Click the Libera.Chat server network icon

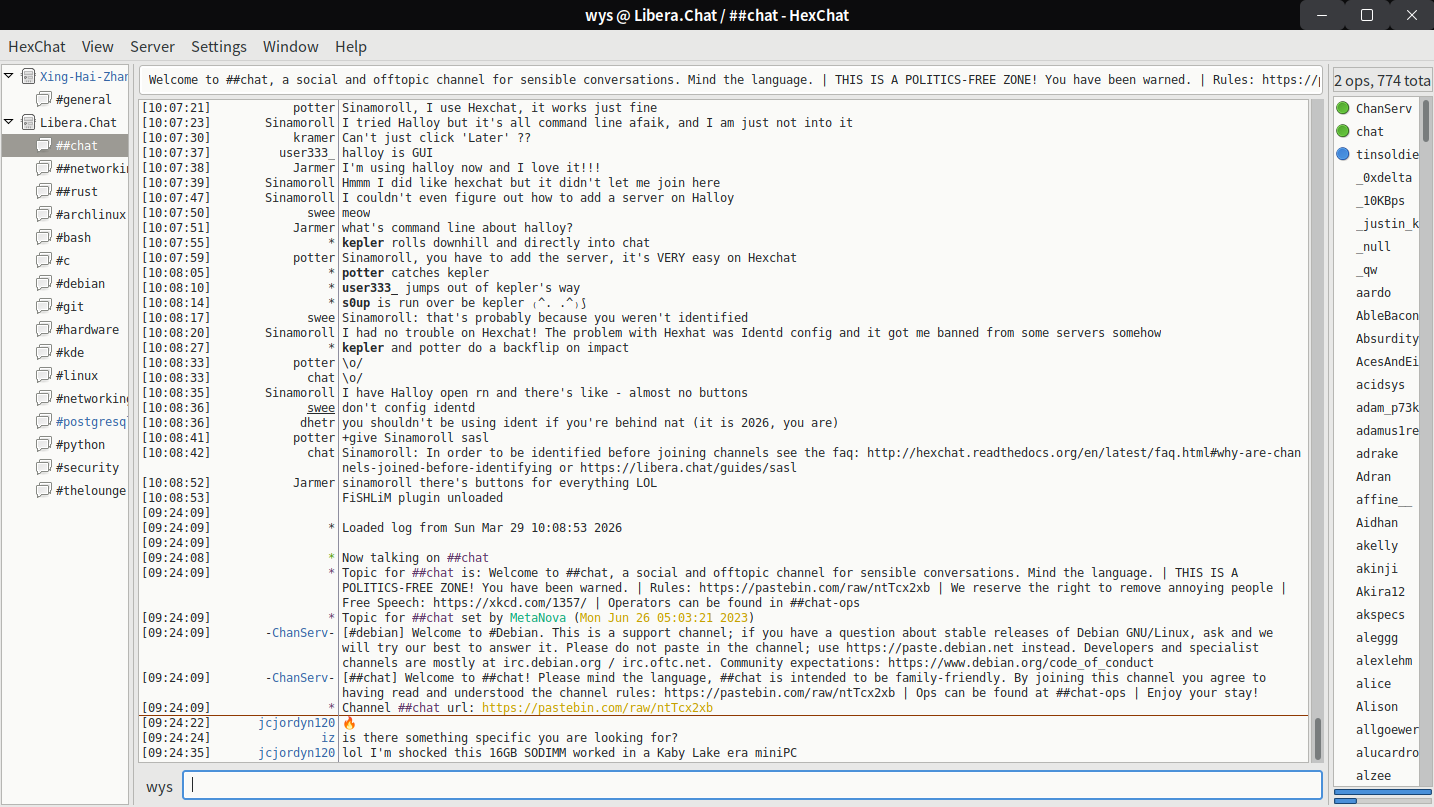[x=28, y=123]
